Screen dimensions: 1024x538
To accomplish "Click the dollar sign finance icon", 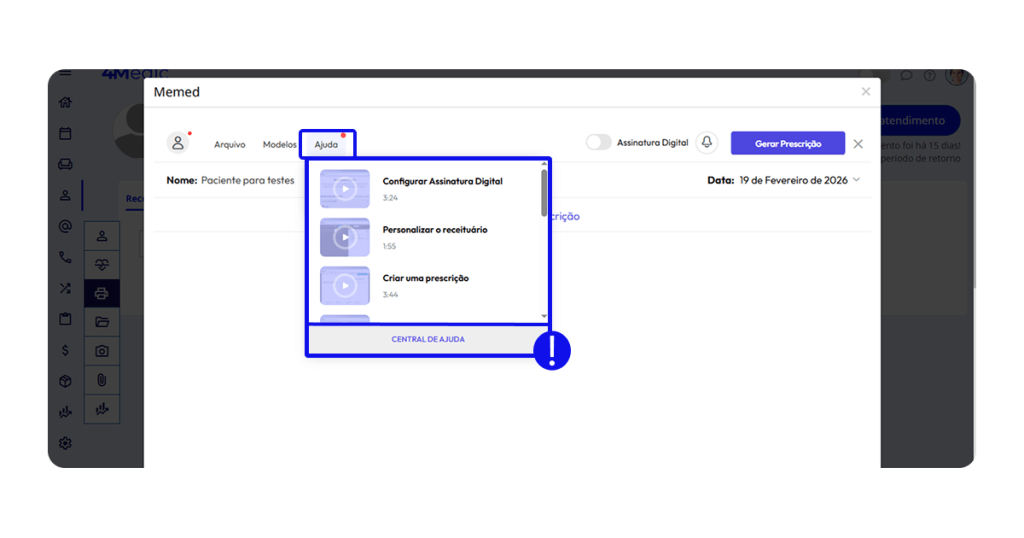I will pos(65,350).
